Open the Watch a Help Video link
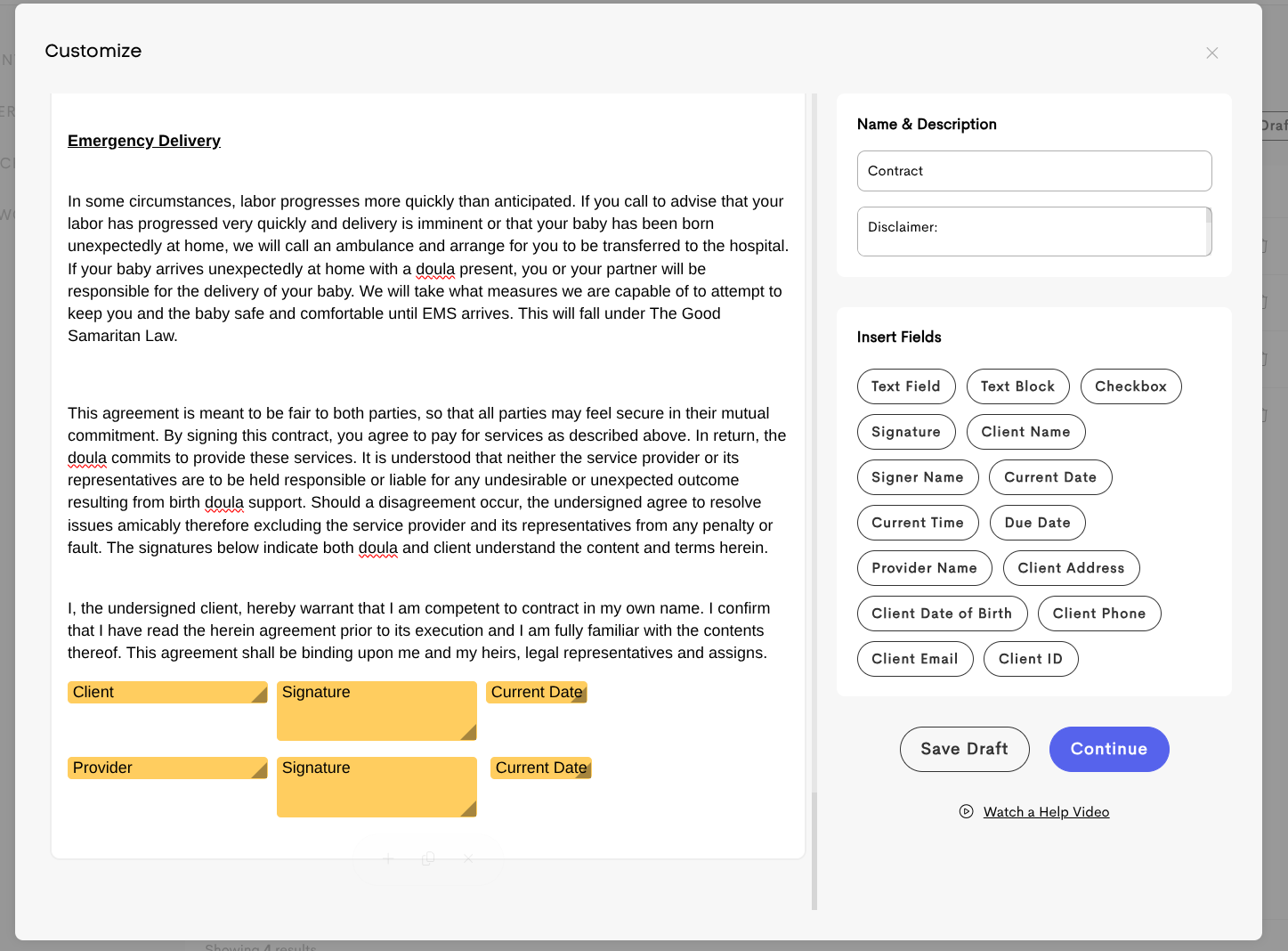Screen dimensions: 1288x951 click(1046, 812)
